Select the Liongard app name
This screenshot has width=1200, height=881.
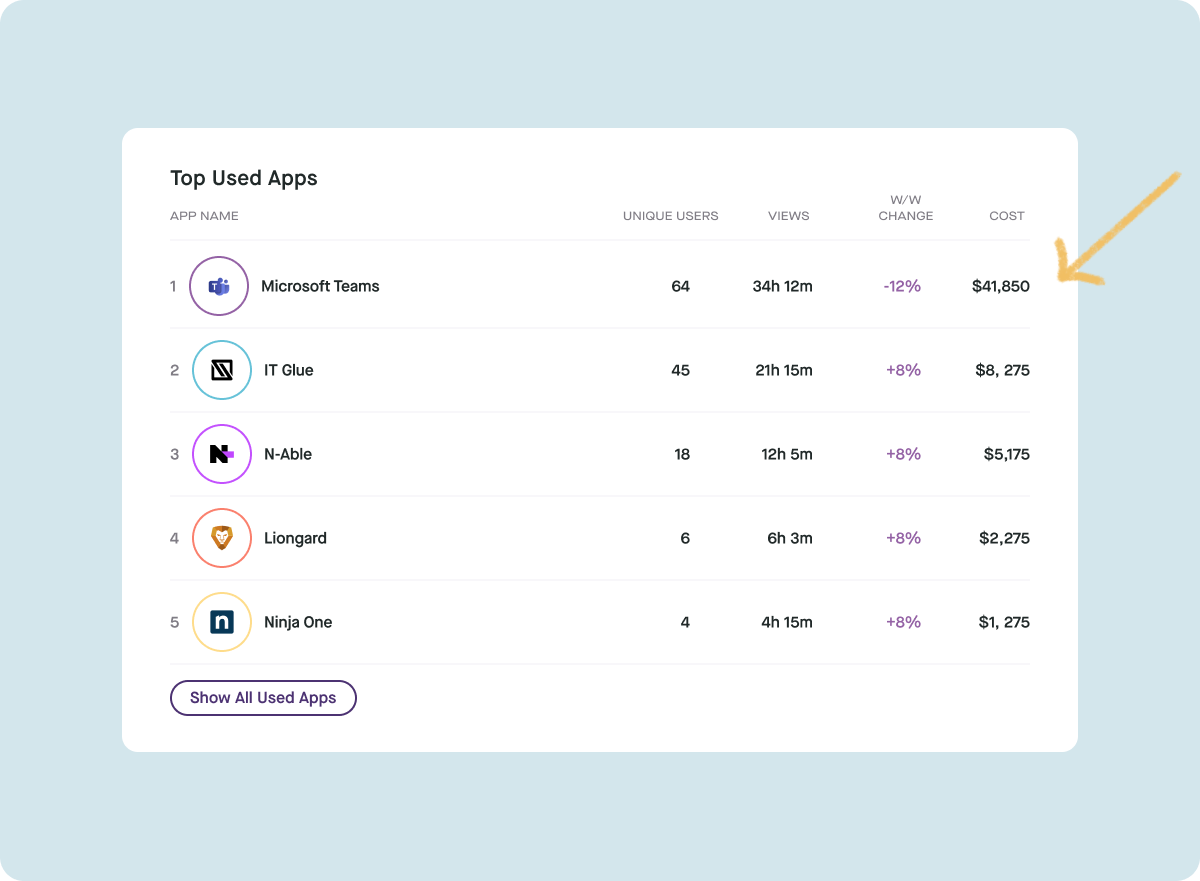tap(295, 538)
